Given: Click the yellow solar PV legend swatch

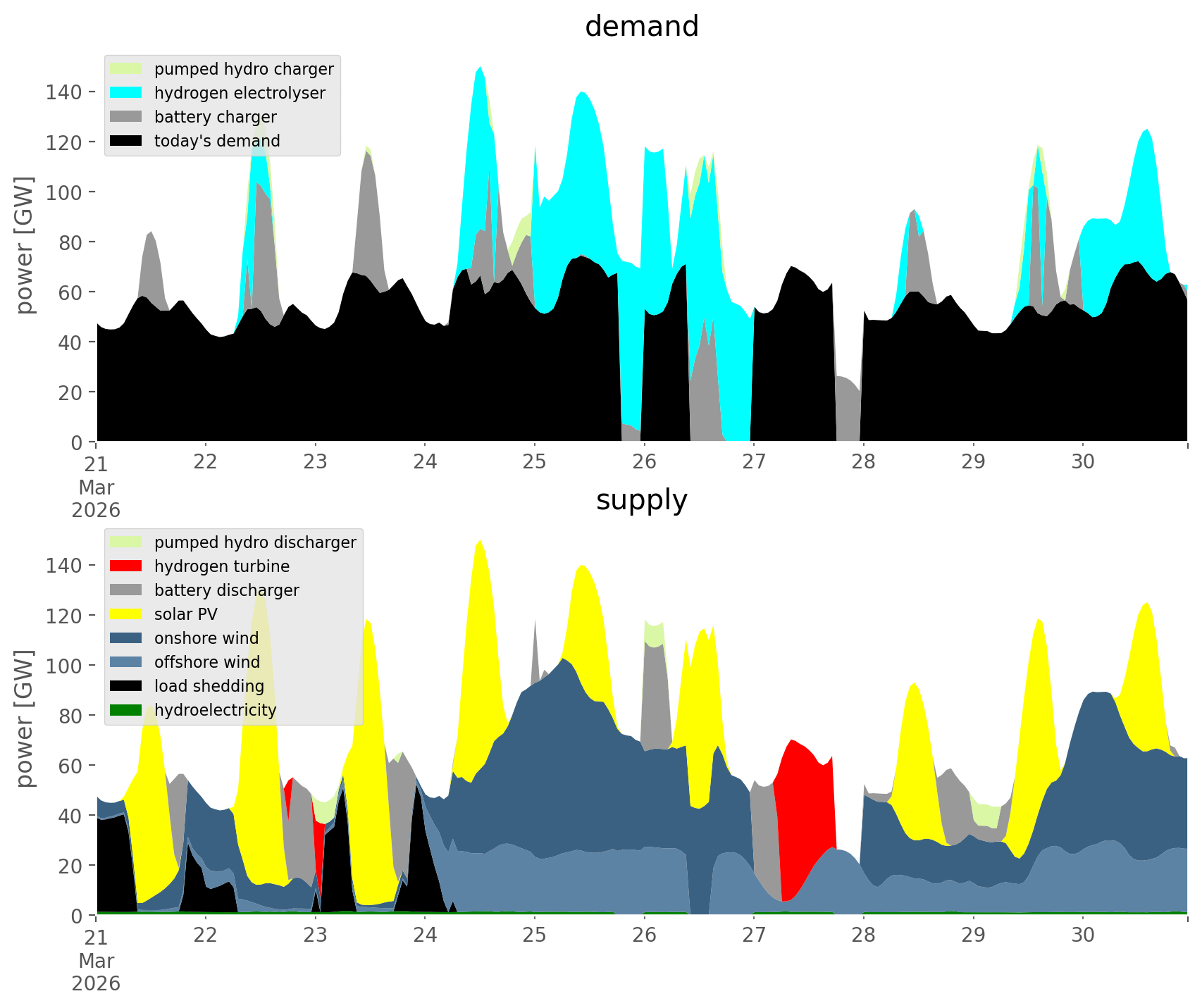Looking at the screenshot, I should [x=126, y=614].
